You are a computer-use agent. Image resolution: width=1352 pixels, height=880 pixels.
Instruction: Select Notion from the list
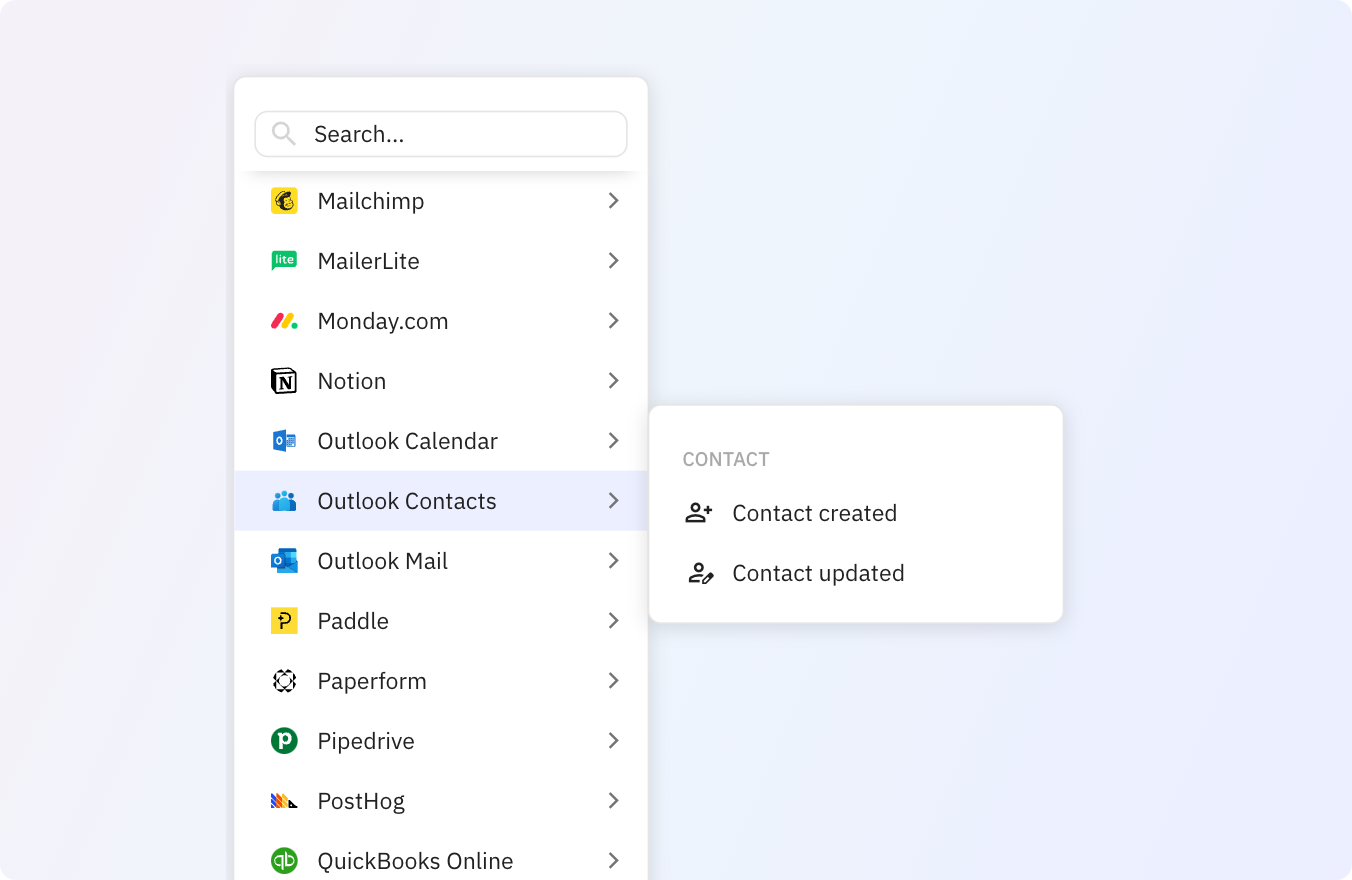tap(441, 381)
